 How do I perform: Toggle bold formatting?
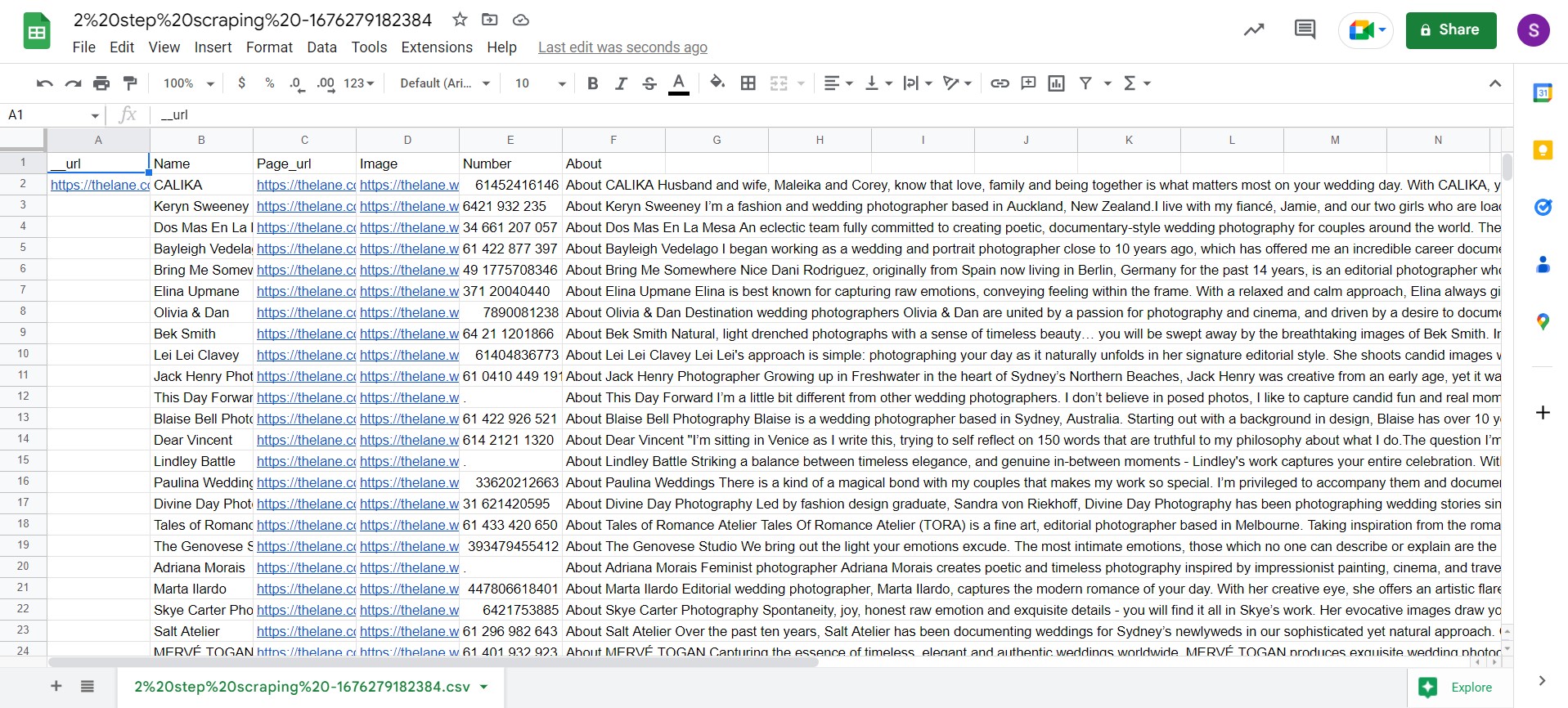(x=593, y=83)
